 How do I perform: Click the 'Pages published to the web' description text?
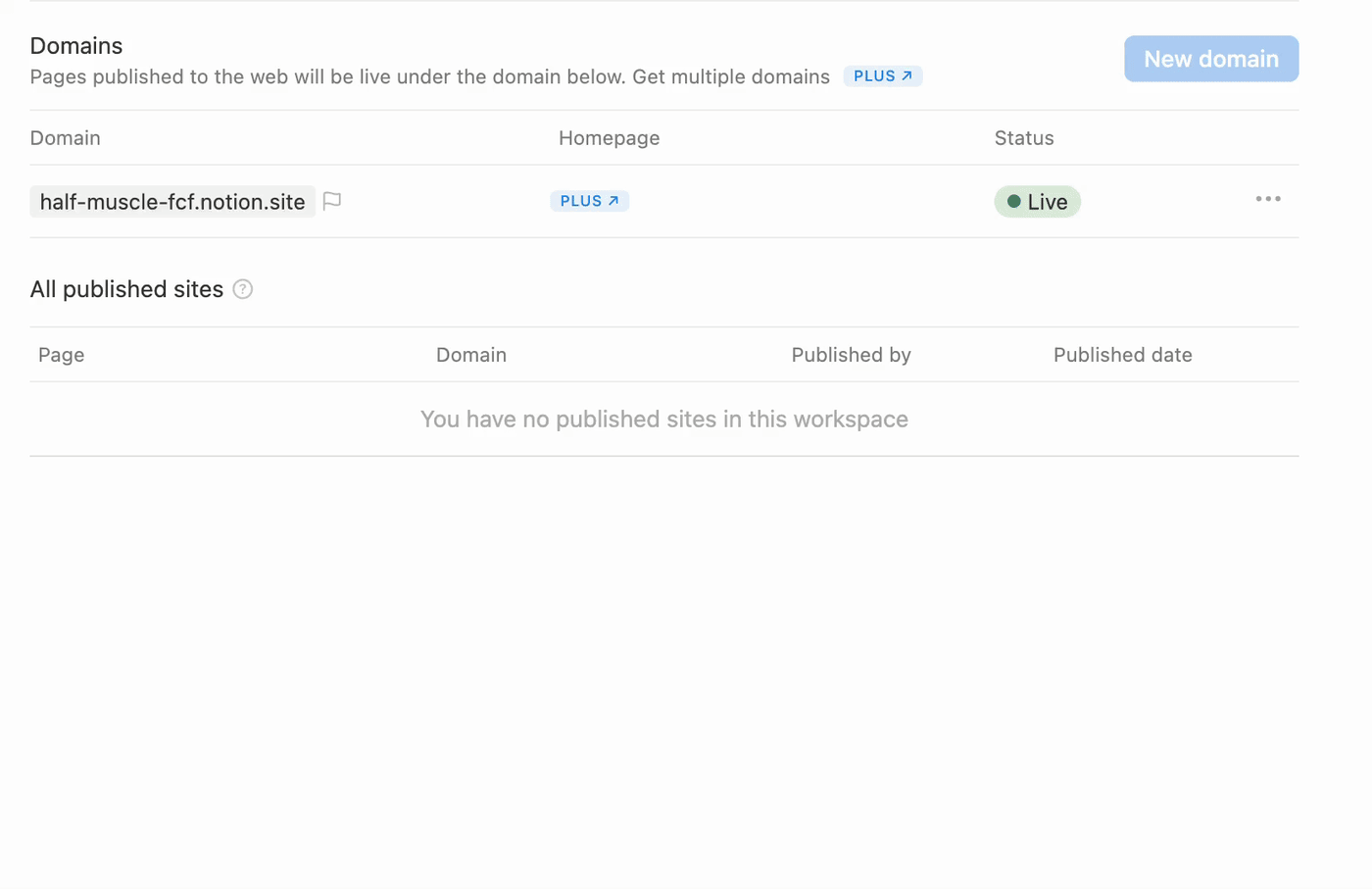click(x=429, y=76)
